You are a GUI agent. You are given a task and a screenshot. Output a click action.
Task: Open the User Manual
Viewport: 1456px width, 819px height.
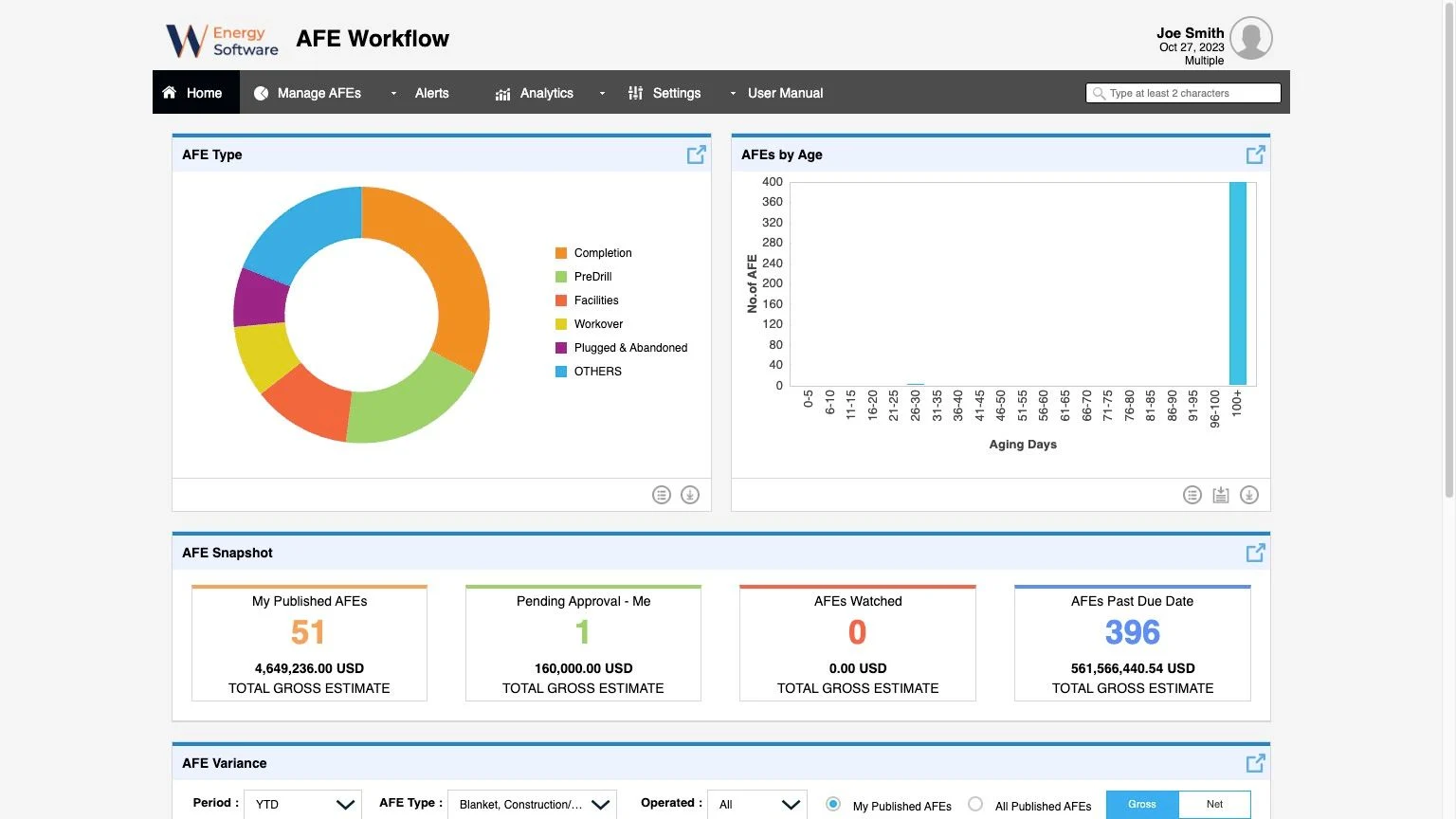point(785,92)
